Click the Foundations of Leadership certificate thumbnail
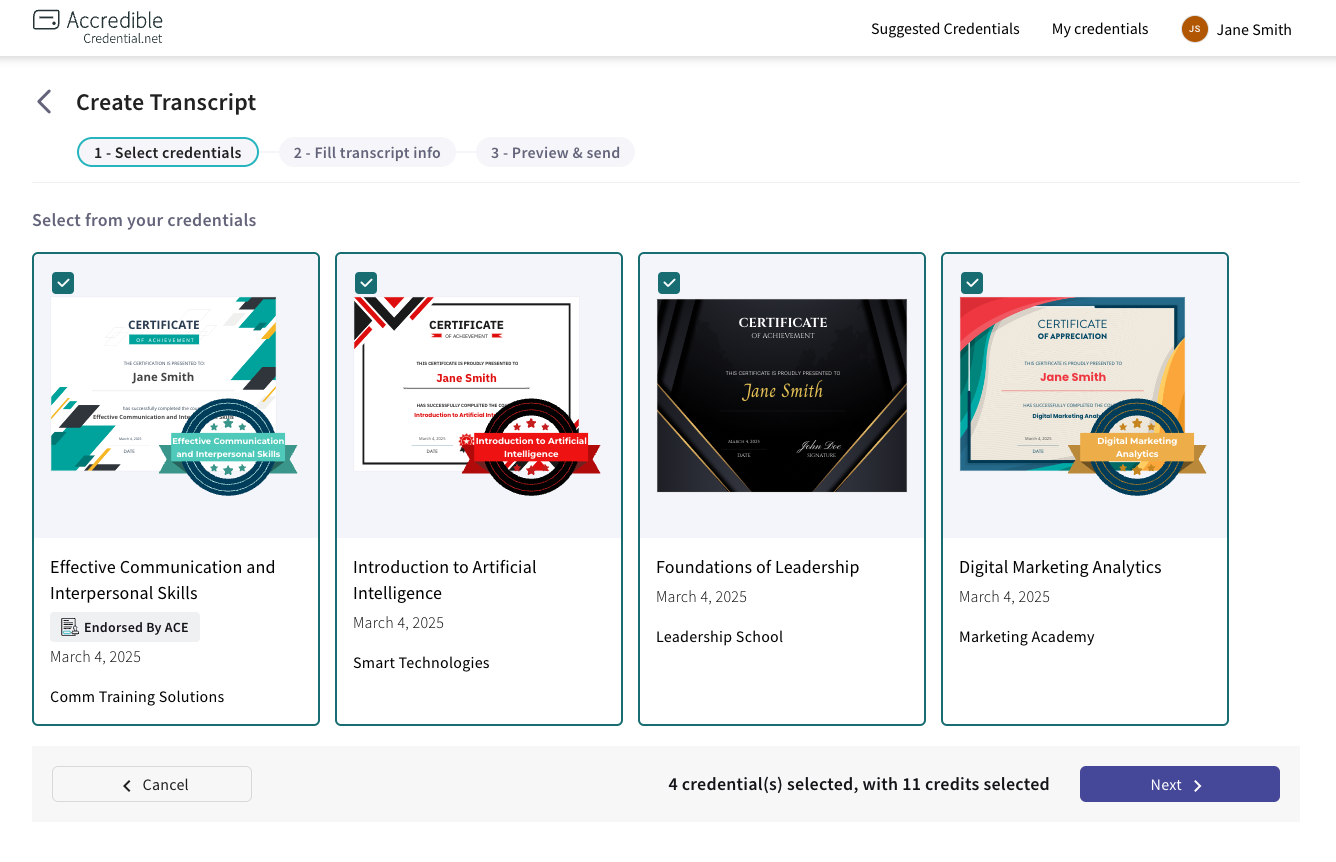Image resolution: width=1336 pixels, height=862 pixels. [x=781, y=395]
